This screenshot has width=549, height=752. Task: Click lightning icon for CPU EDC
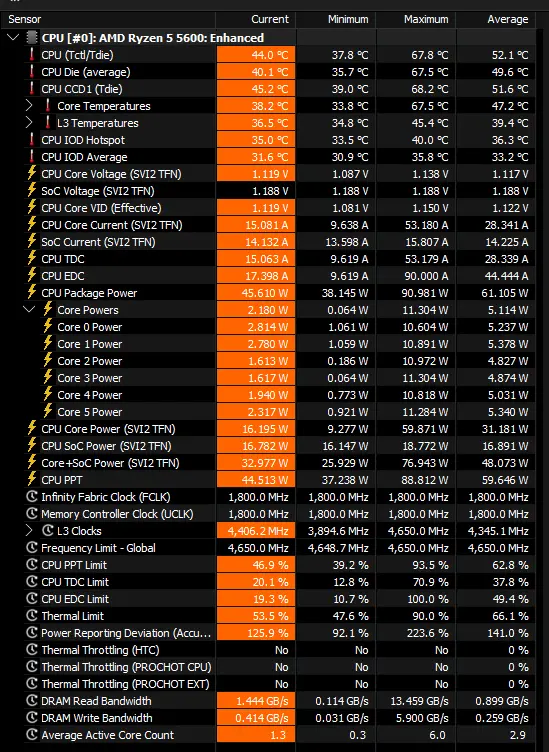(32, 275)
